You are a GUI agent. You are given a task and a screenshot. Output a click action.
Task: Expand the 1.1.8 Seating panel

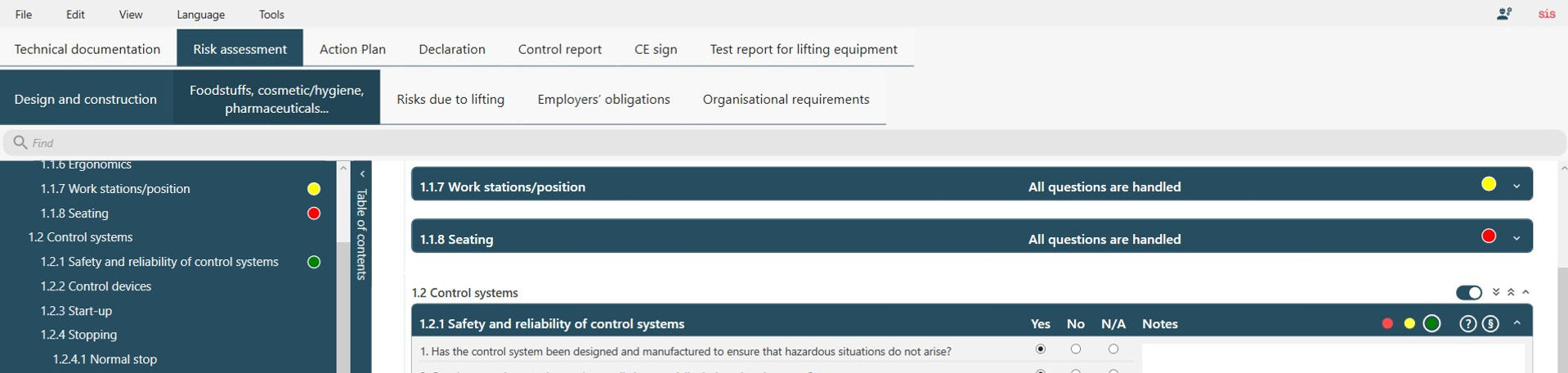pos(1516,238)
